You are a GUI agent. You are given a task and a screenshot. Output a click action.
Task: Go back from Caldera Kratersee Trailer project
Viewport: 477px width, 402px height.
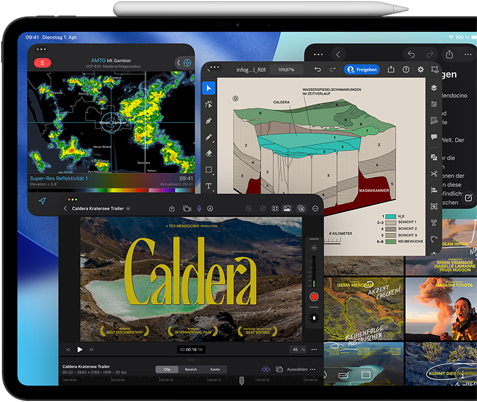(65, 209)
